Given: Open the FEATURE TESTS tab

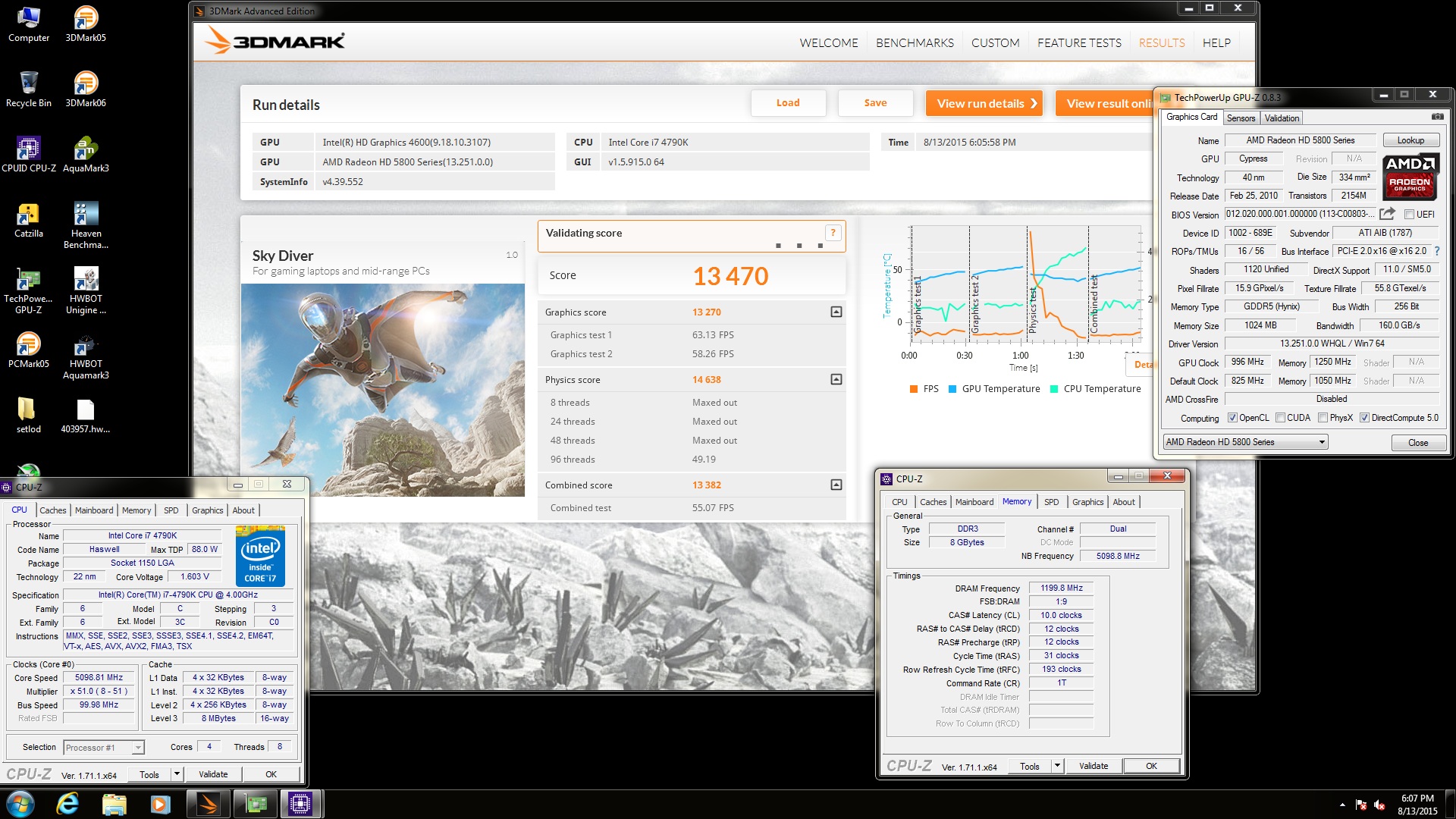Looking at the screenshot, I should [x=1079, y=43].
